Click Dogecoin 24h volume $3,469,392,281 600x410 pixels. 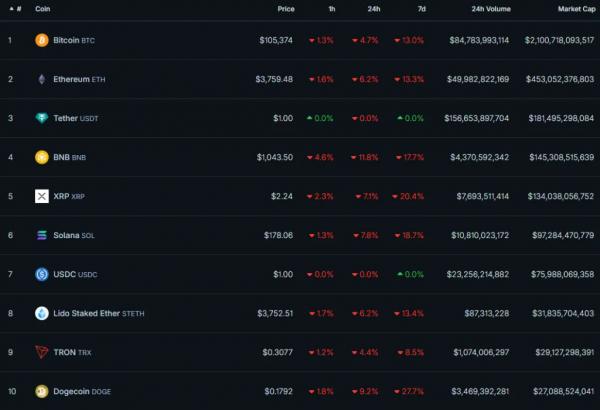[480, 391]
